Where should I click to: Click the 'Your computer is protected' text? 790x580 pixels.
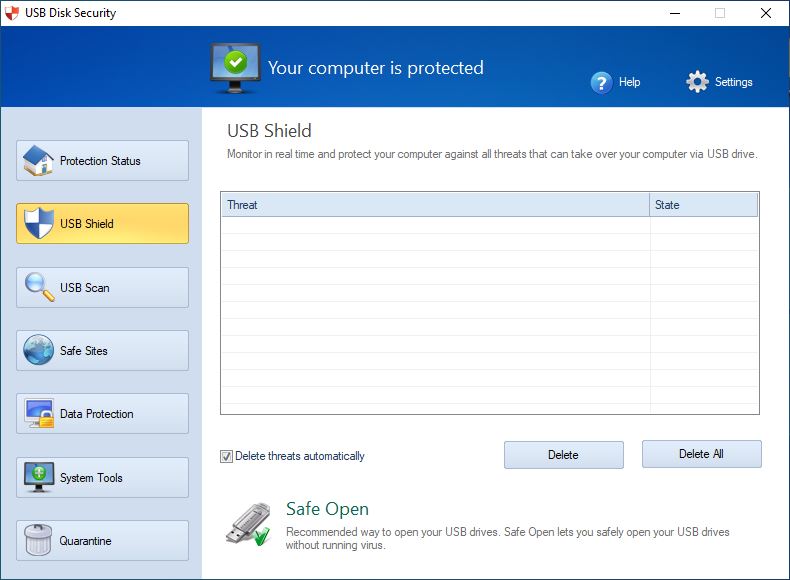[x=375, y=68]
